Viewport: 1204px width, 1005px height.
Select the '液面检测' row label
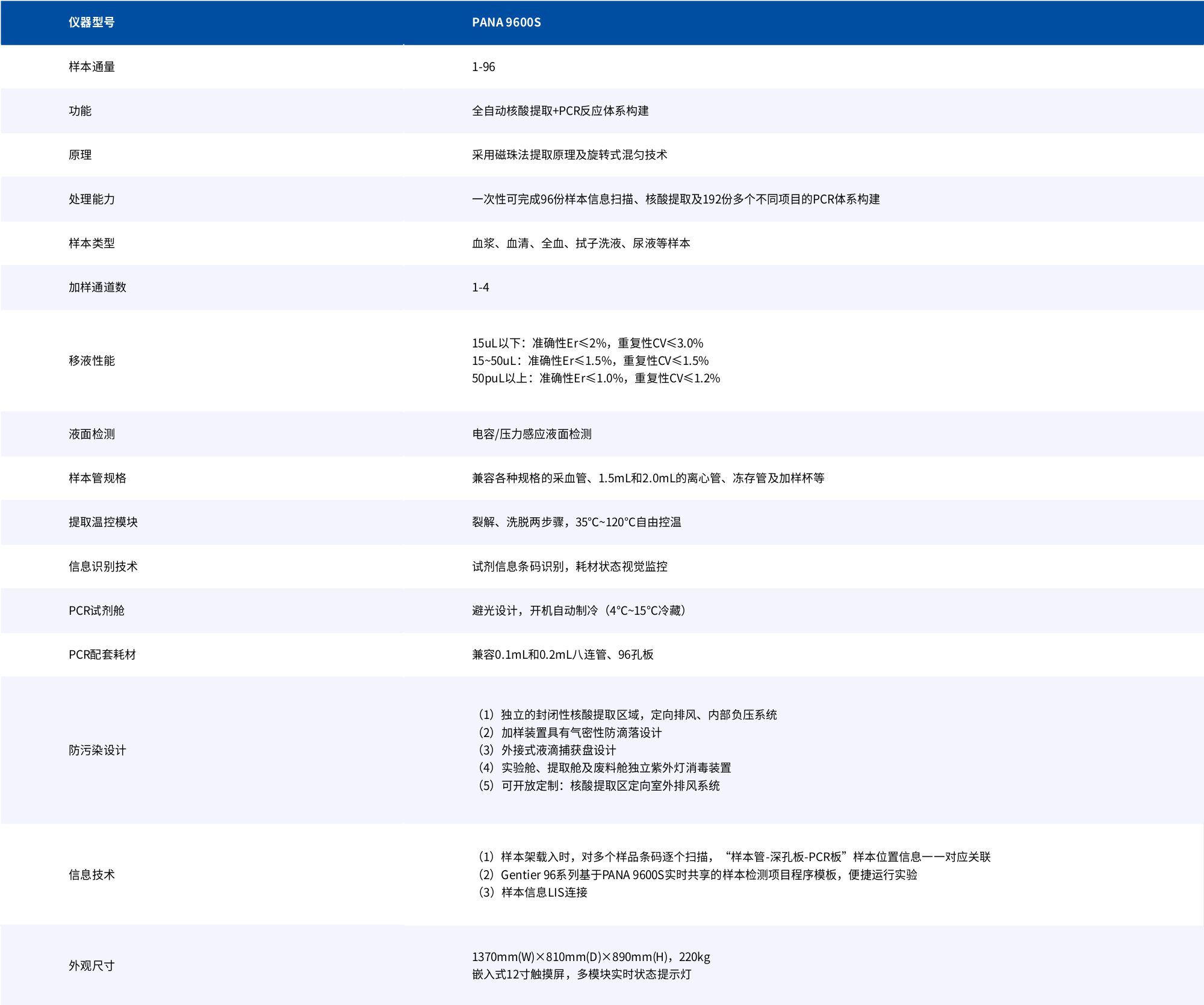click(92, 434)
